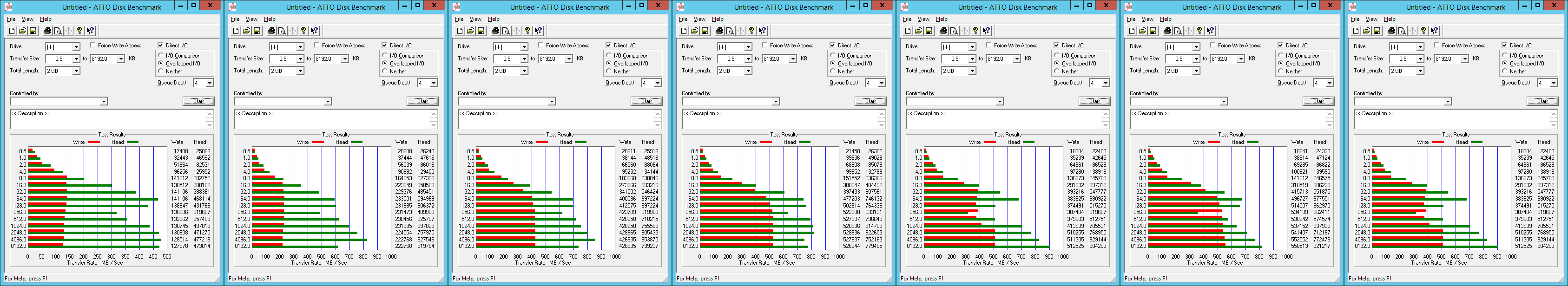The image size is (1568, 286).
Task: Click Print Preview icon in fifth ATTO window
Action: pyautogui.click(x=954, y=31)
